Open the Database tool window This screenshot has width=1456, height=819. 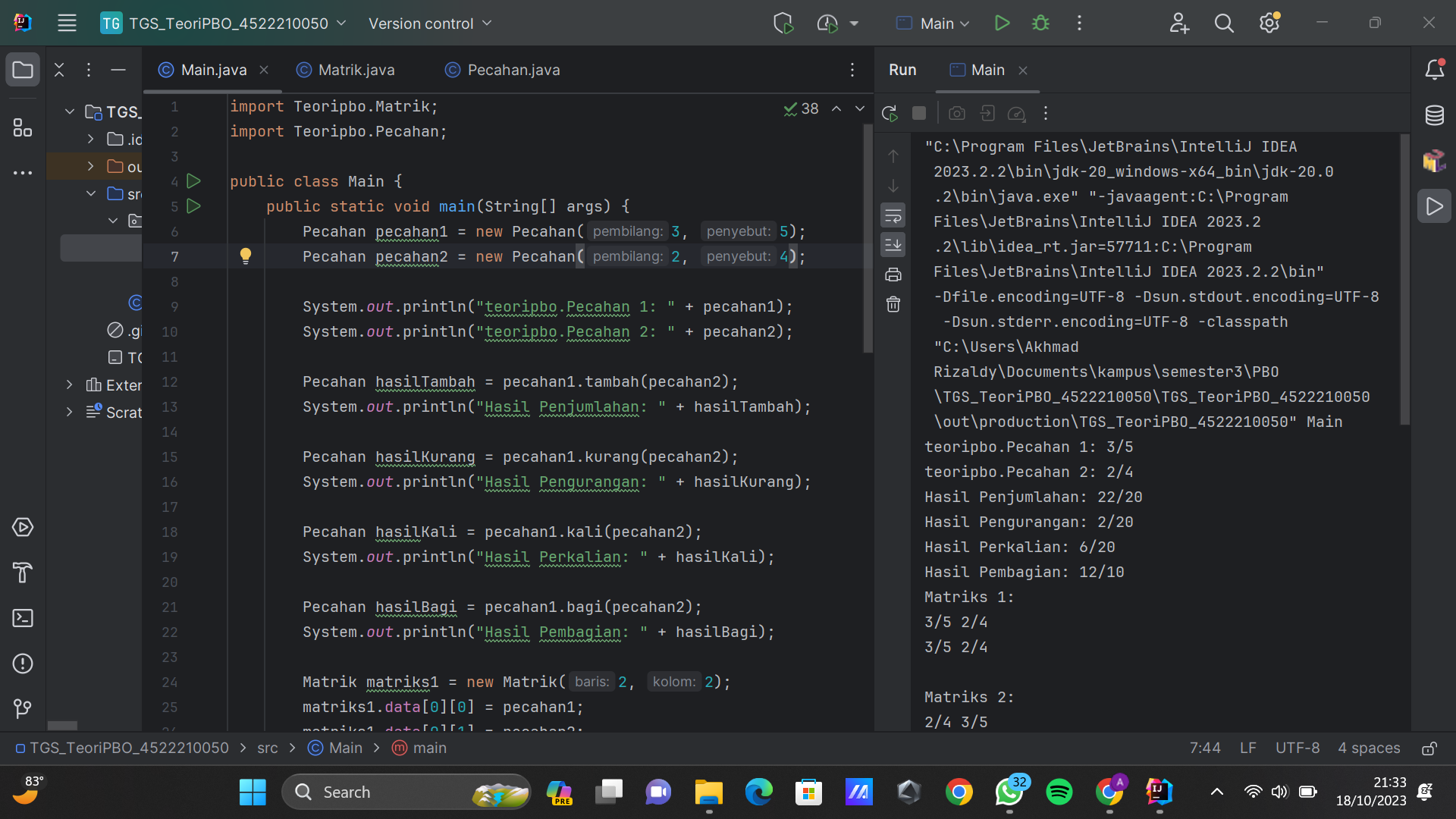pyautogui.click(x=1434, y=115)
